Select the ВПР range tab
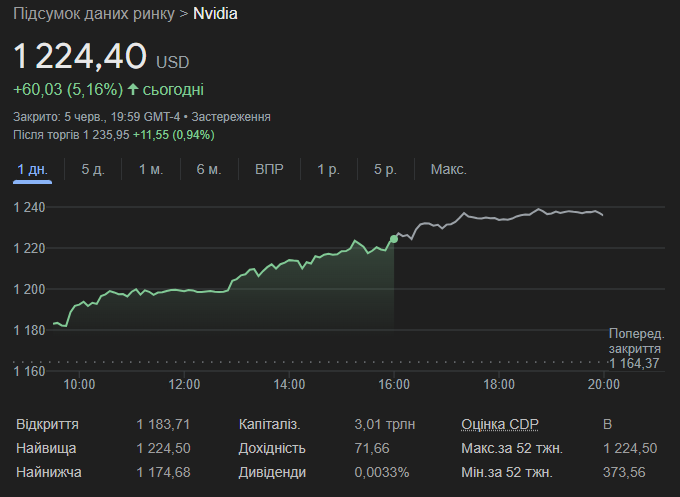Screen dimensions: 680x497 [269, 169]
